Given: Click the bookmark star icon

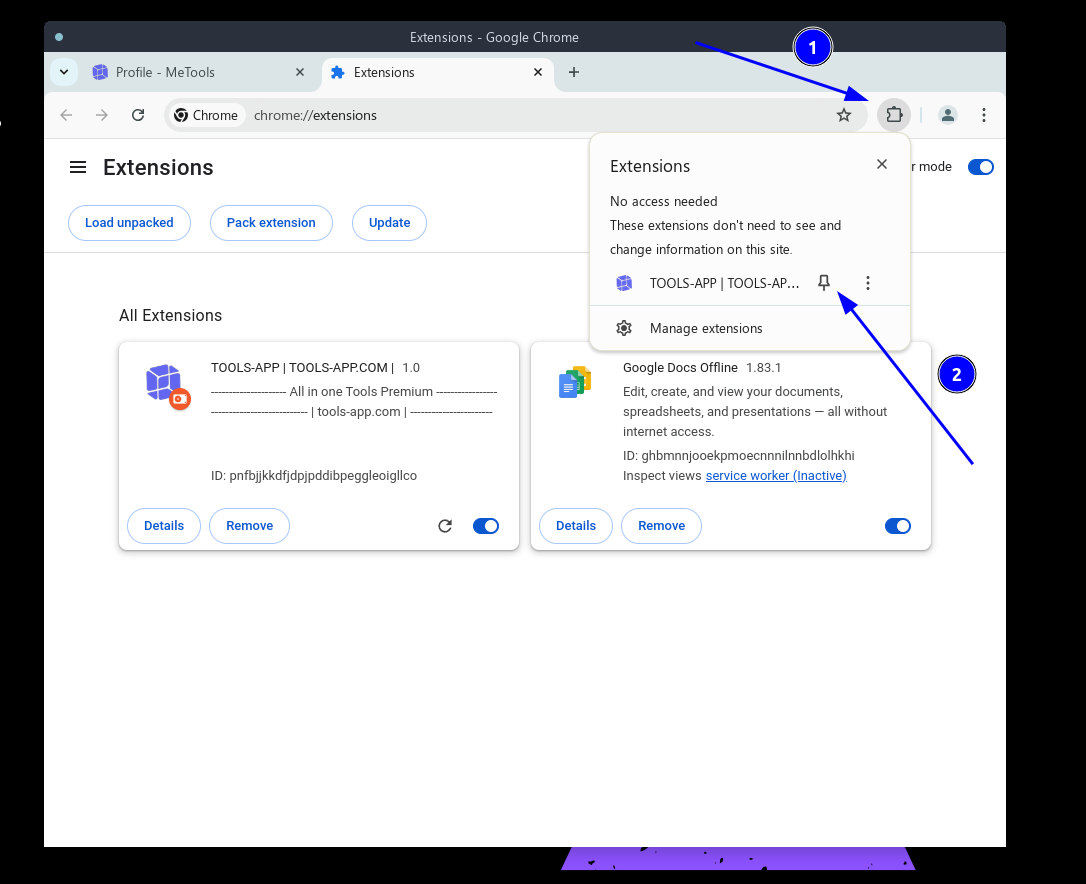Looking at the screenshot, I should coord(844,115).
